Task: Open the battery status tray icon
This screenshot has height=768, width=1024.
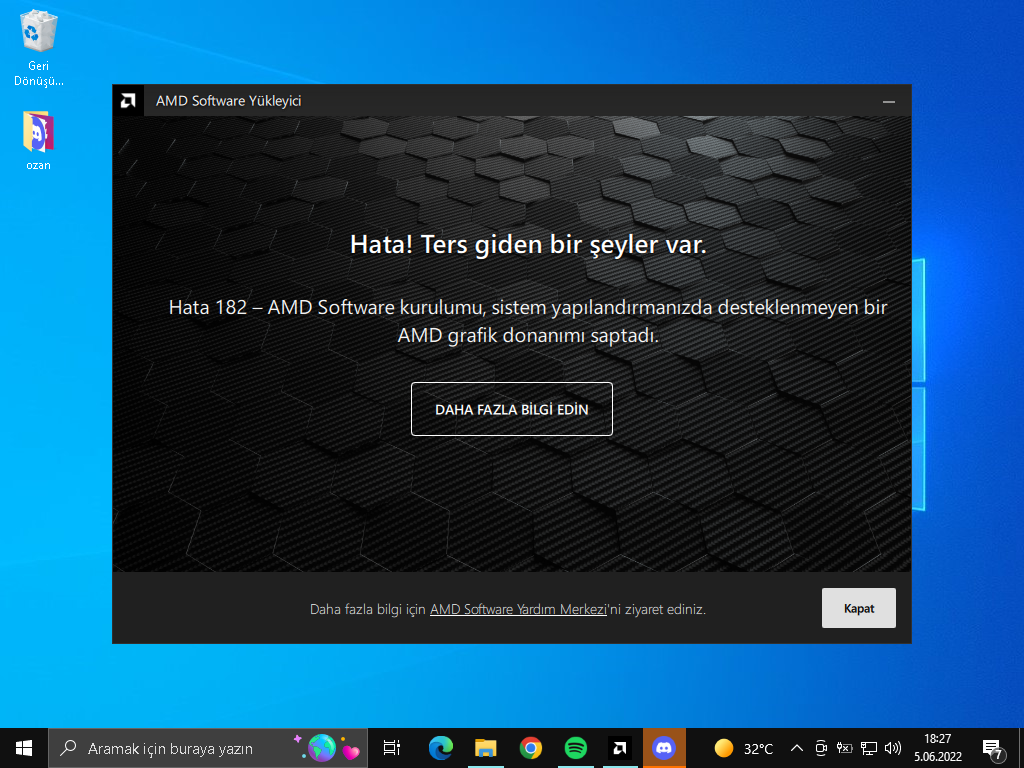Action: 844,748
